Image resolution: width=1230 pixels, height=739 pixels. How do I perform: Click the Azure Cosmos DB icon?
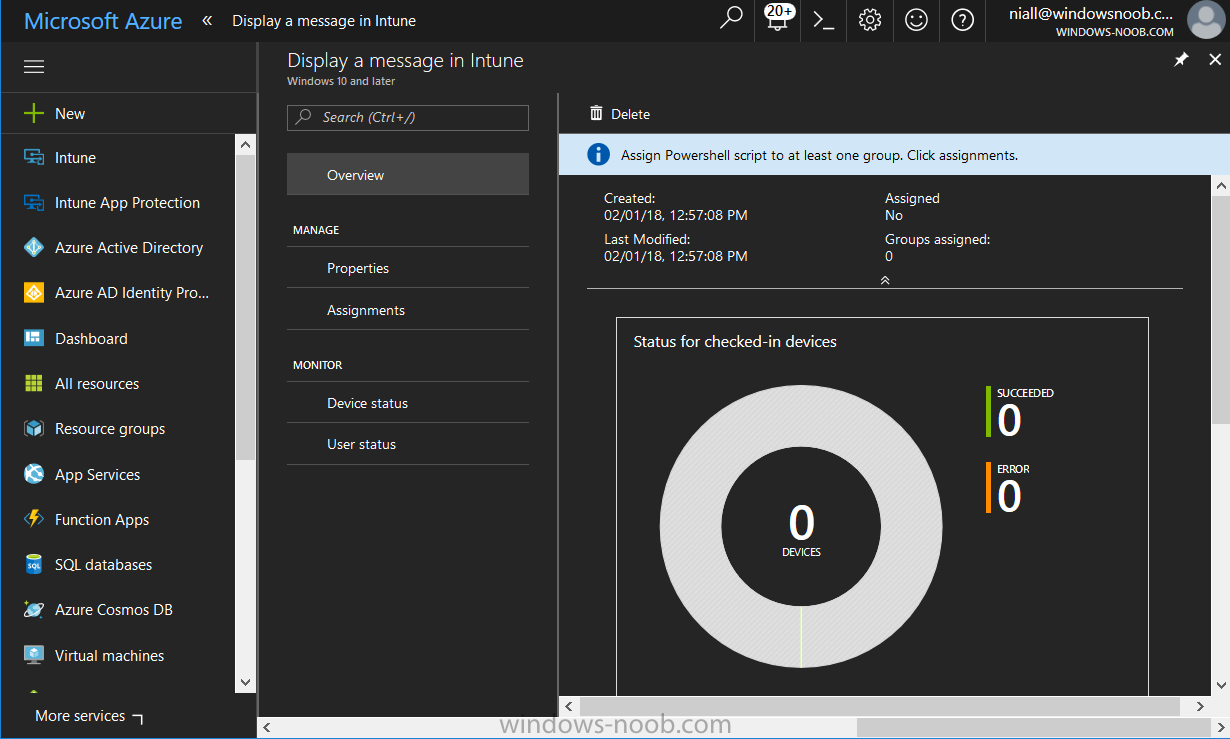pos(34,610)
